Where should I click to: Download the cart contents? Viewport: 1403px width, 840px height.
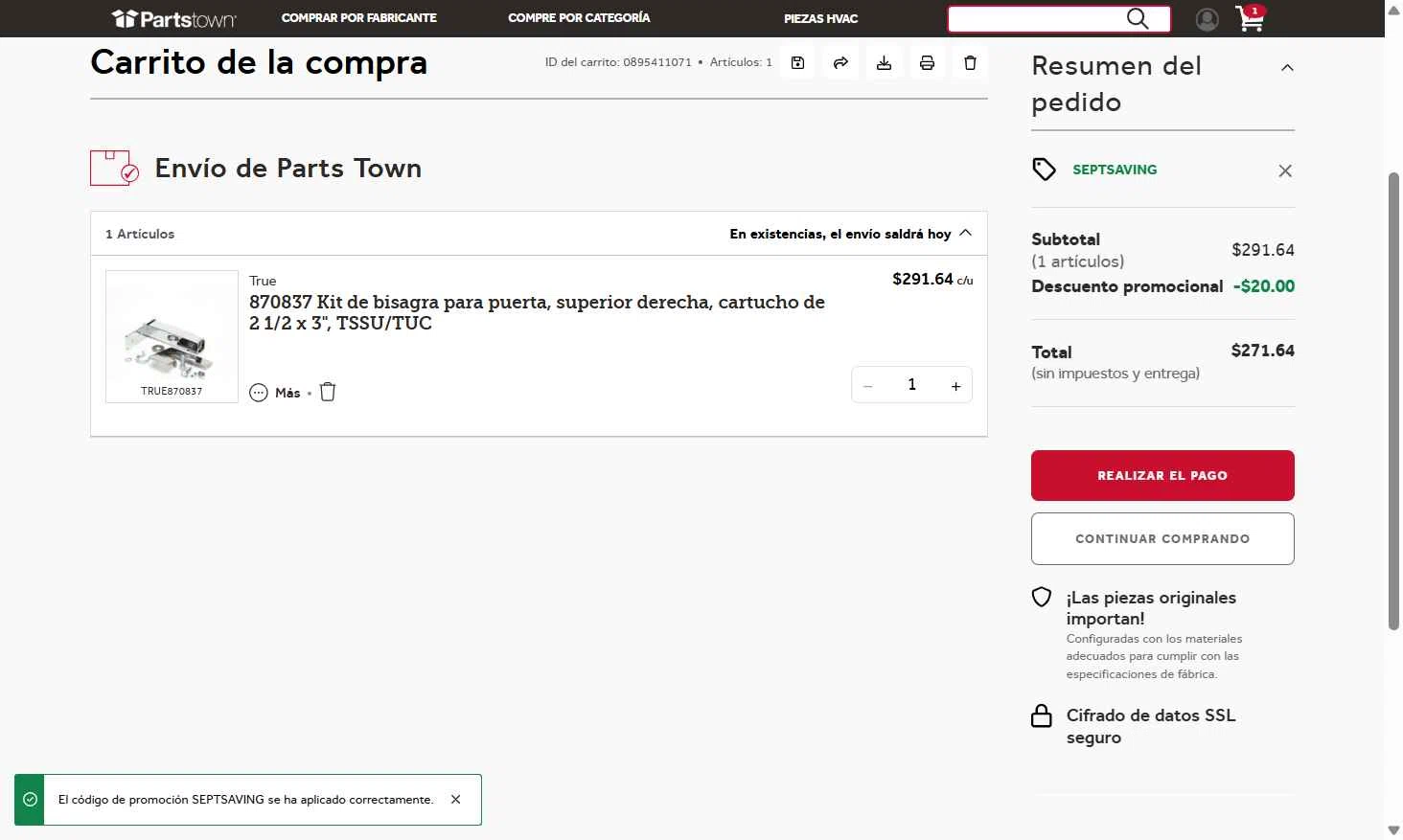pyautogui.click(x=884, y=63)
